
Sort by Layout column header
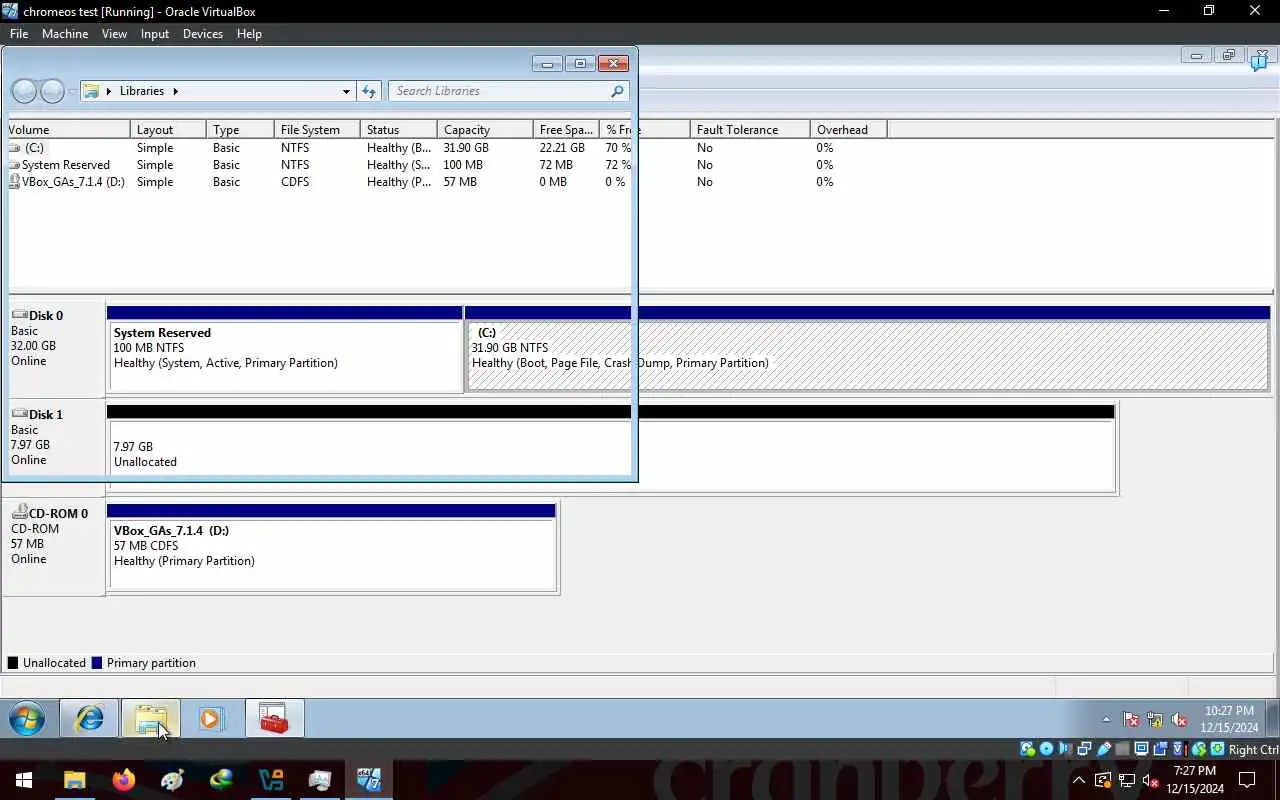168,130
